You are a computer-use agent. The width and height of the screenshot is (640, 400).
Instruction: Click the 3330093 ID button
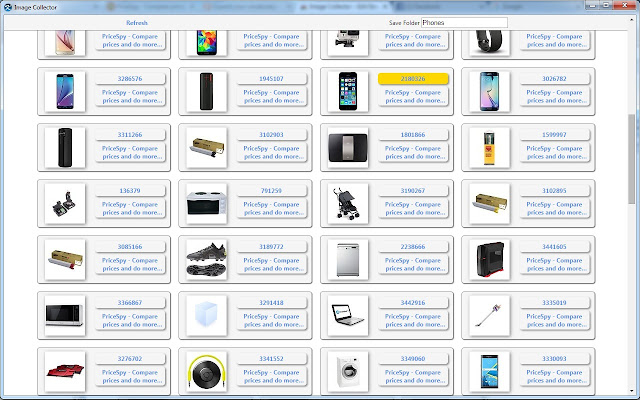(x=554, y=358)
